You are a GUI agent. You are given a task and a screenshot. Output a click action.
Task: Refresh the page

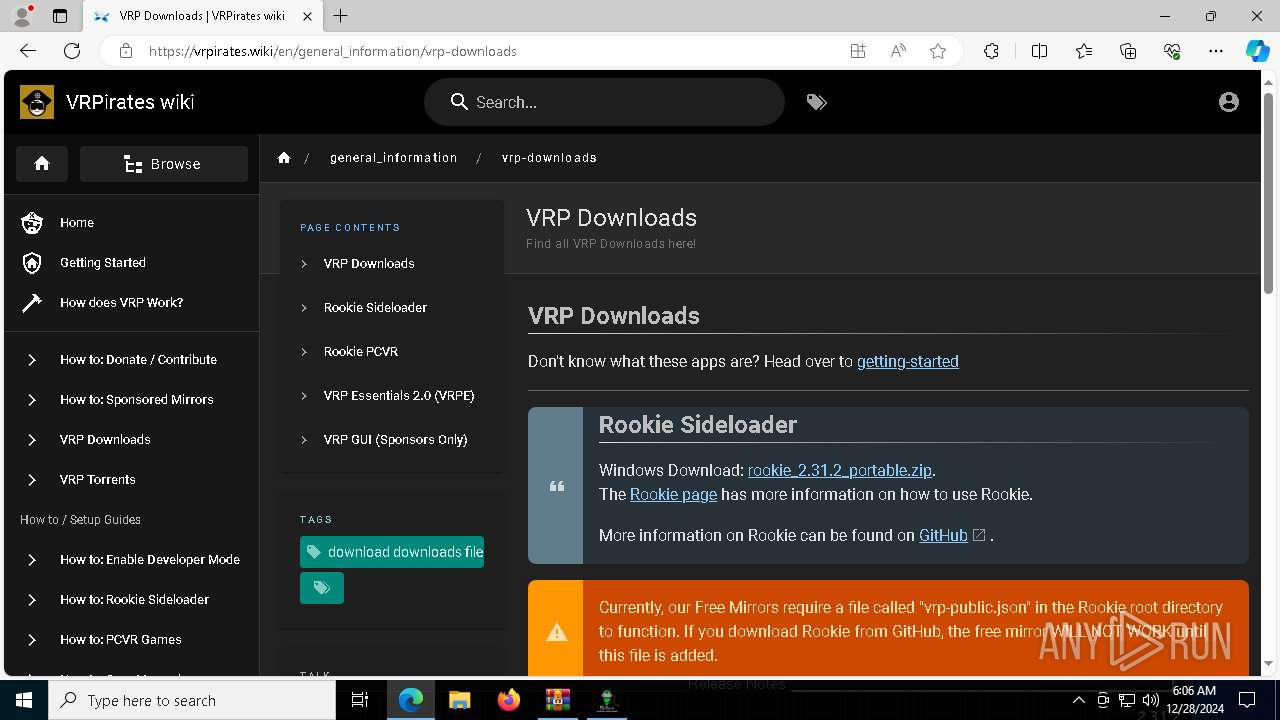click(x=72, y=51)
